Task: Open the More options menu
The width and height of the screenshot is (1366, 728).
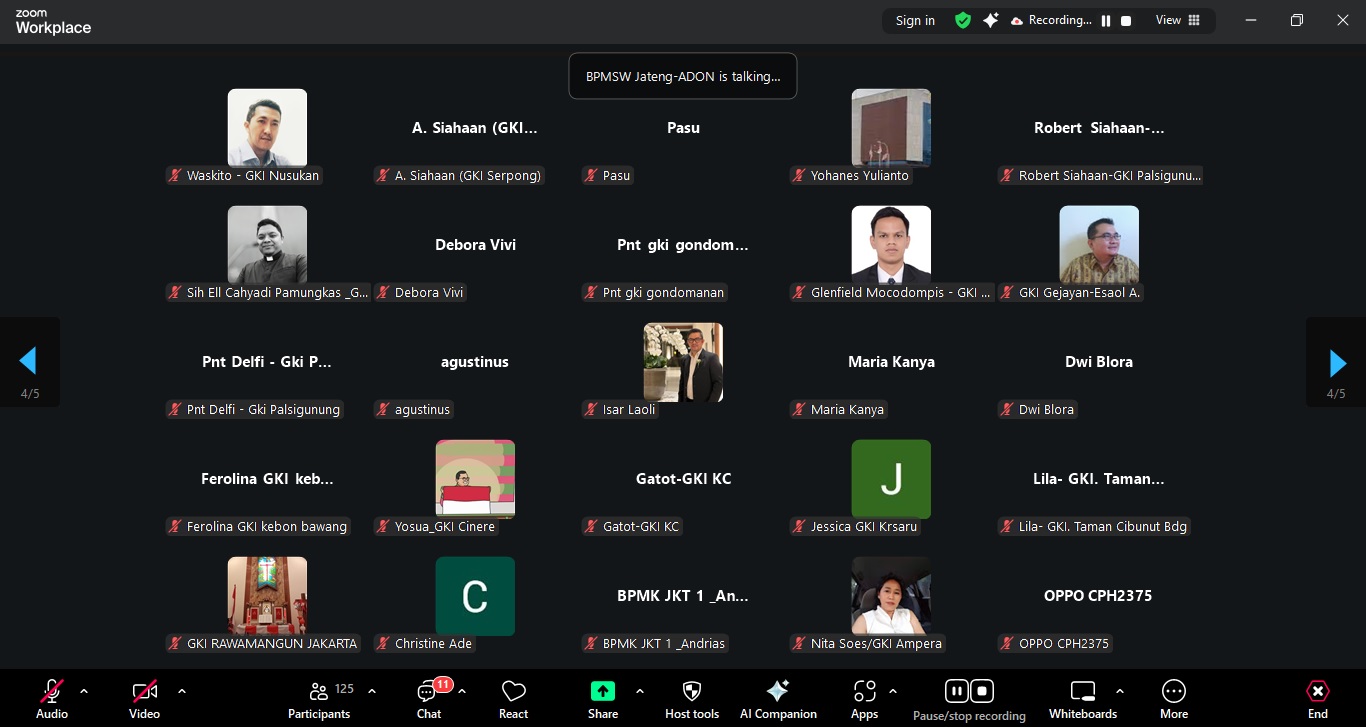Action: pos(1174,698)
